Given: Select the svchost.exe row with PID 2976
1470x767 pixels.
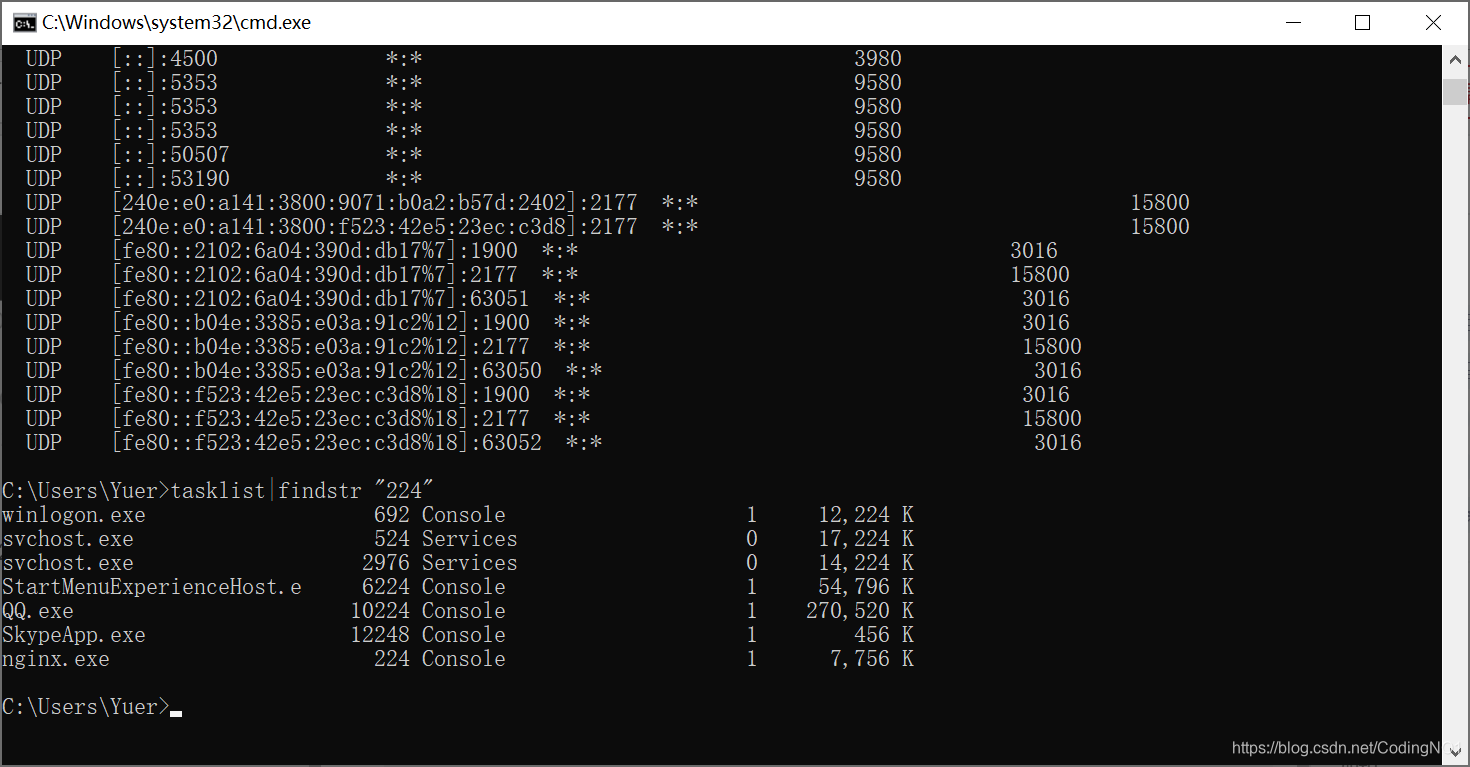Looking at the screenshot, I should click(458, 563).
